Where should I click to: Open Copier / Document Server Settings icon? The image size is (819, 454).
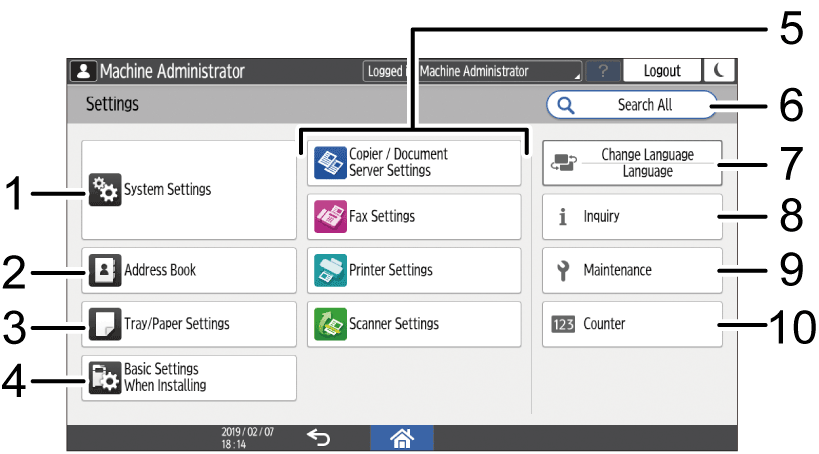(330, 162)
